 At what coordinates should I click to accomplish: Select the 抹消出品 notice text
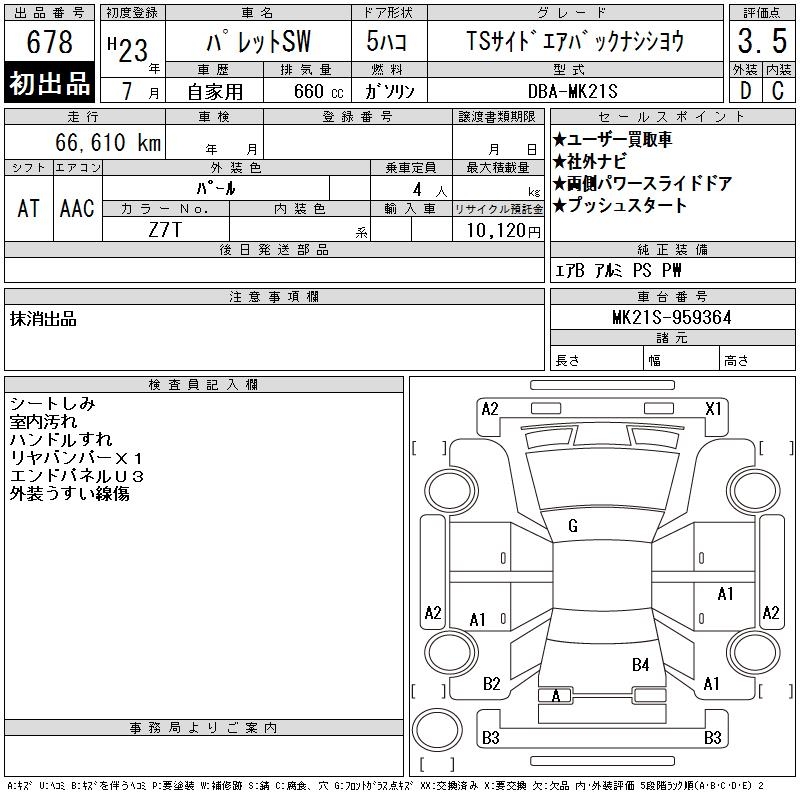[x=43, y=319]
